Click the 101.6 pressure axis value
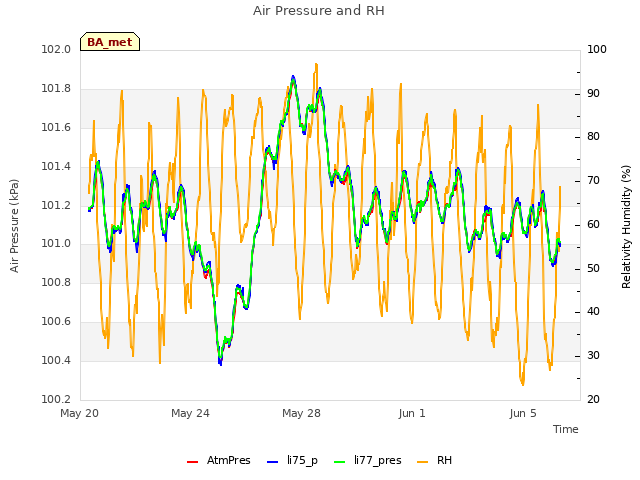640x480 pixels. coord(56,127)
